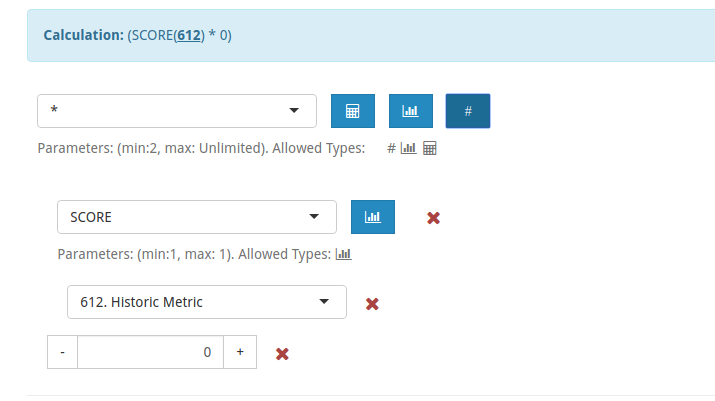Follow the 612 link in Calculation

coord(189,35)
